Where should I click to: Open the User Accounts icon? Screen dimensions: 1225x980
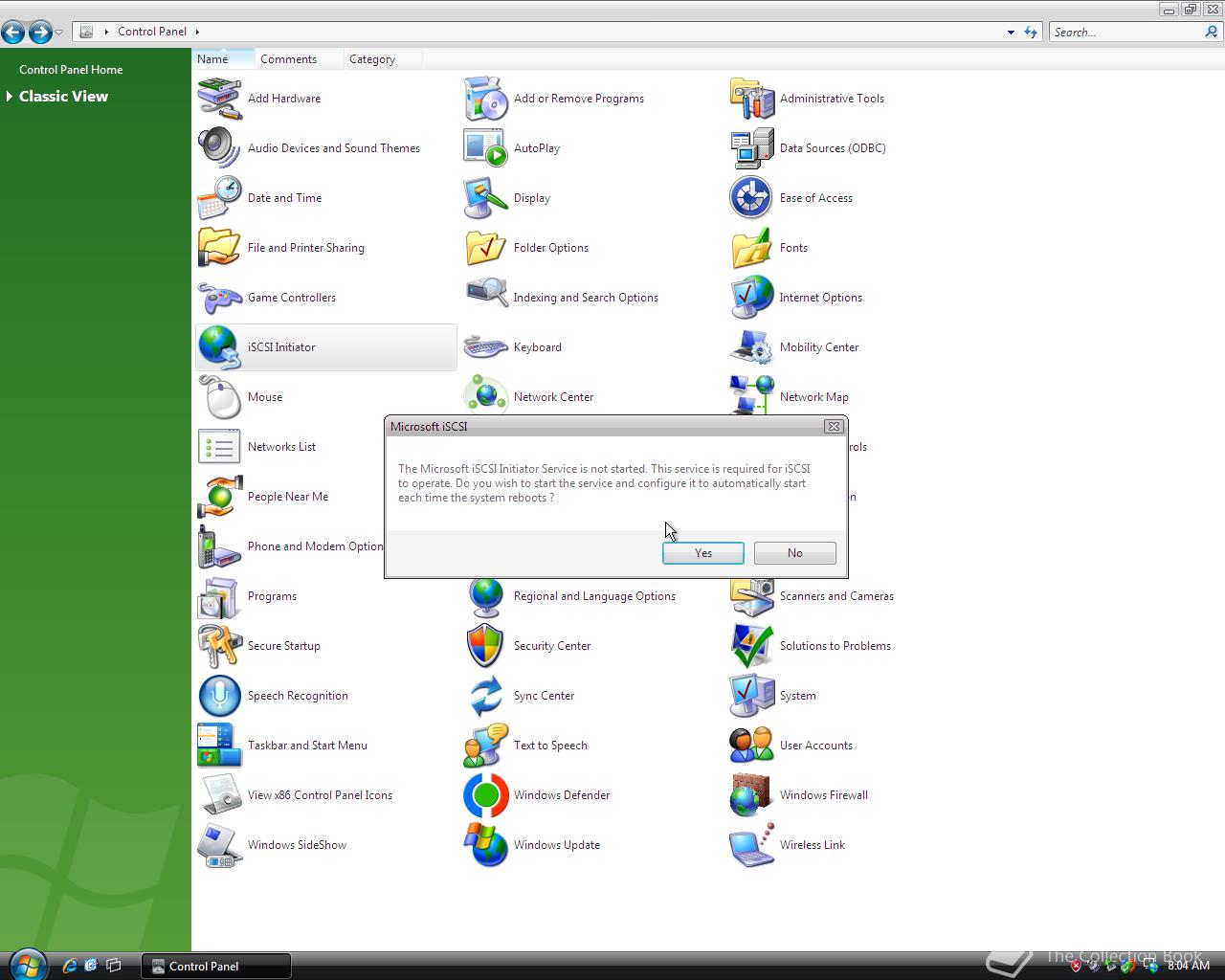click(752, 746)
